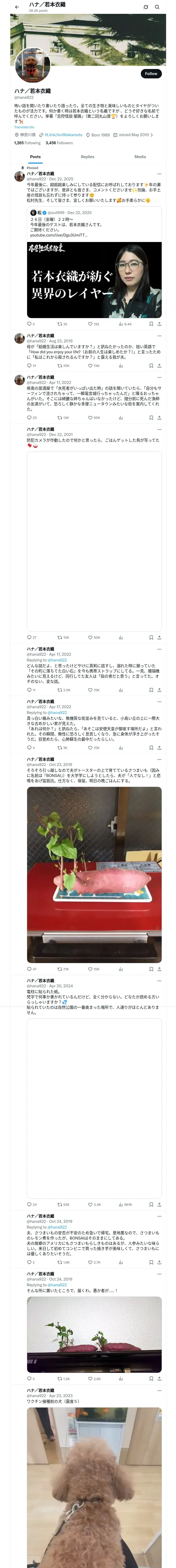Follow this account
This screenshot has height=1568, width=176.
(x=150, y=73)
